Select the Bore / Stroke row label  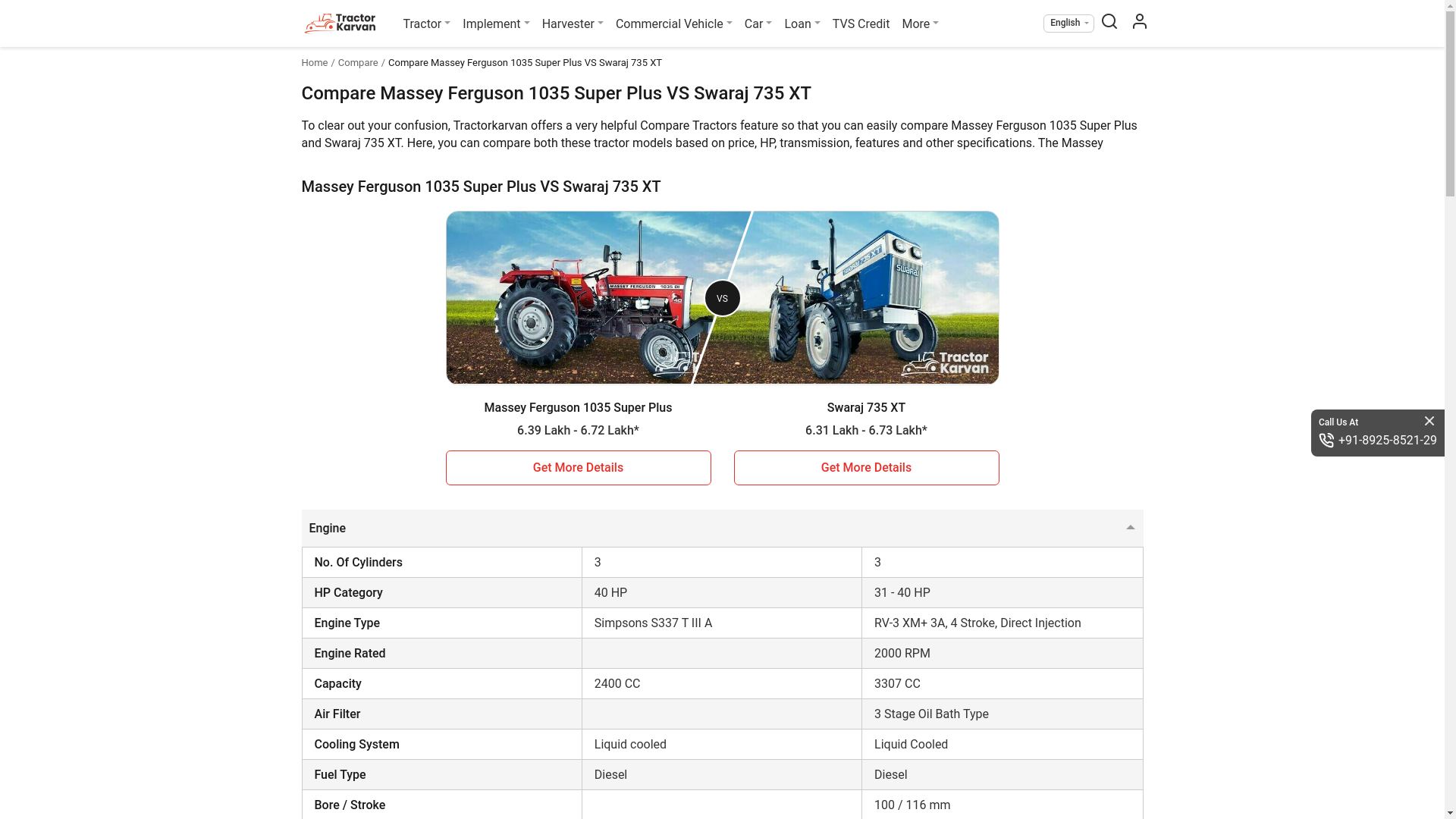(x=350, y=805)
